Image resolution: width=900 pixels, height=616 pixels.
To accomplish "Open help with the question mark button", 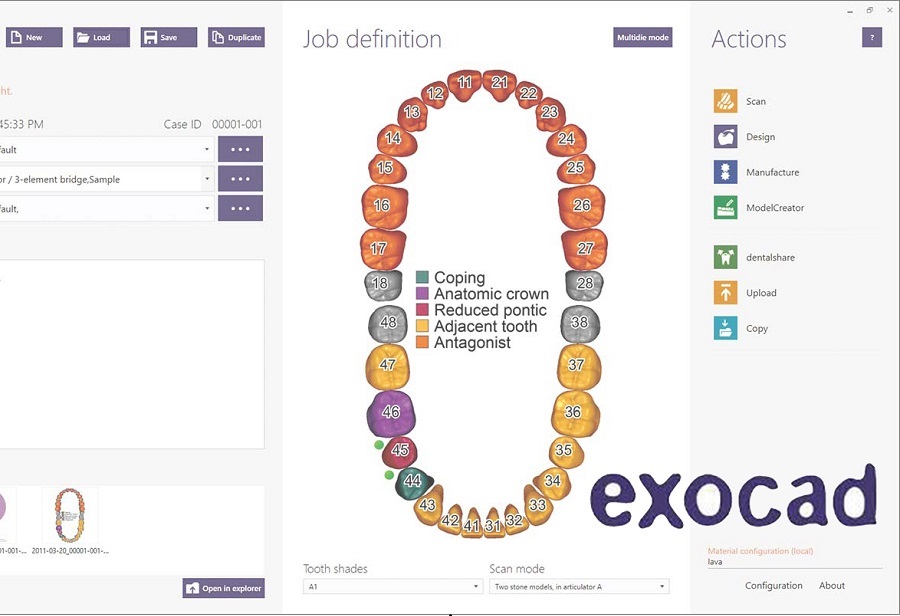I will coord(872,38).
